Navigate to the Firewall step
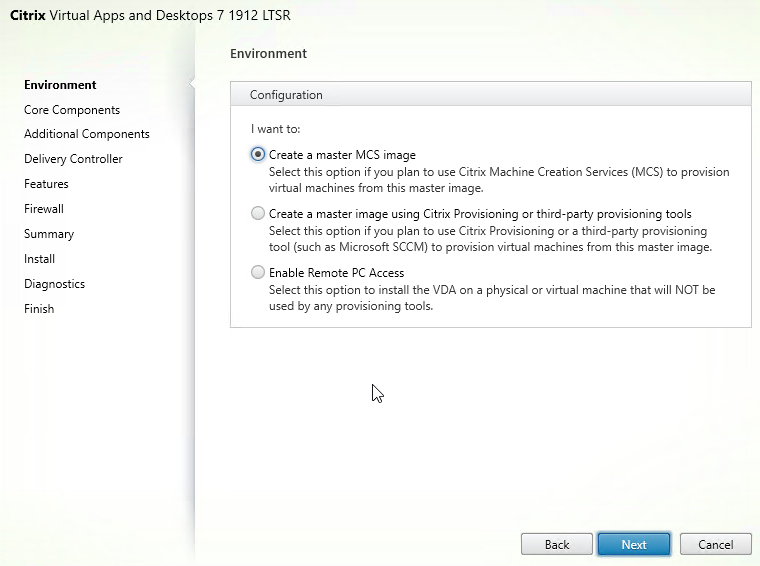The width and height of the screenshot is (760, 566). click(x=44, y=209)
